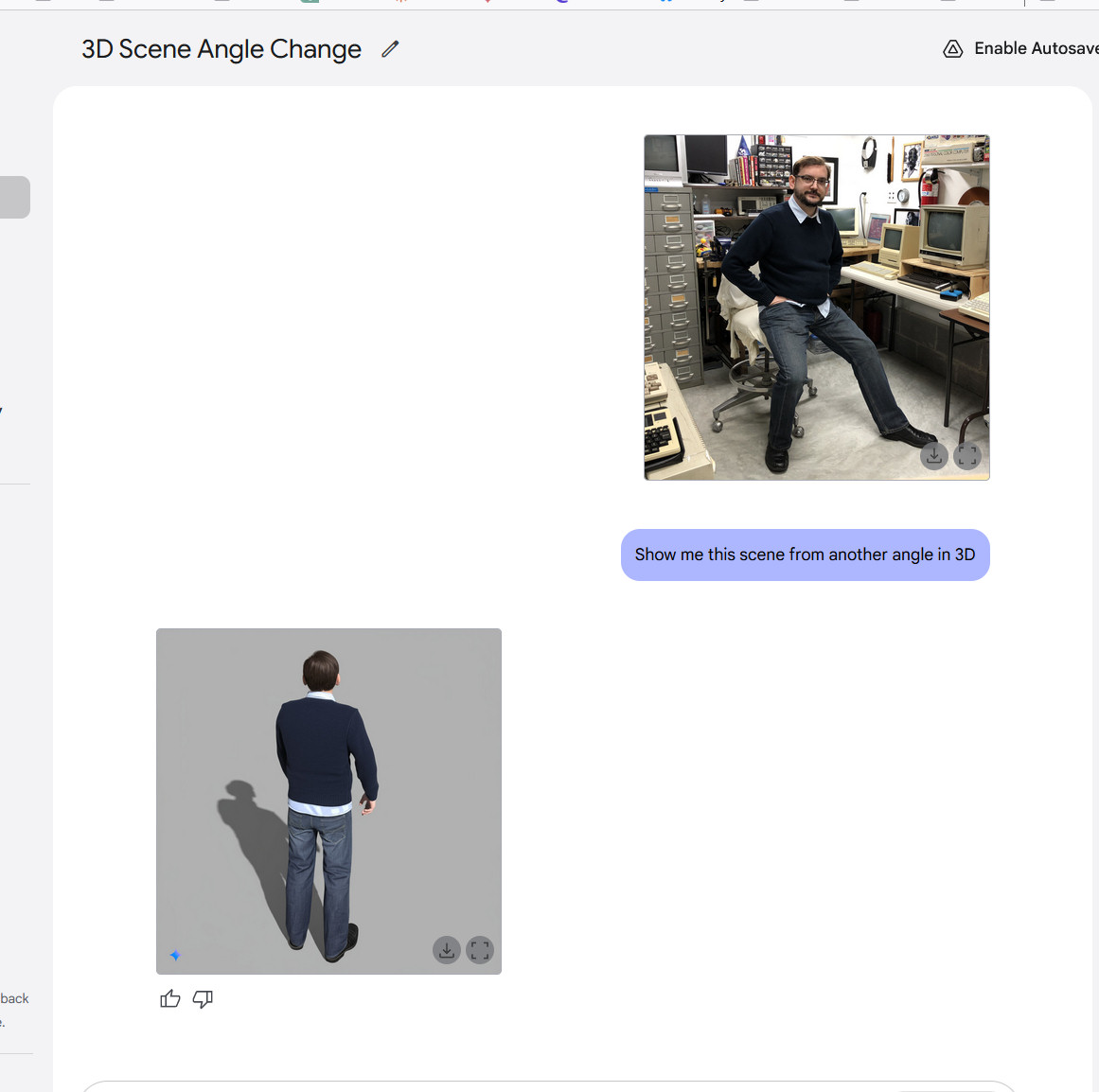The image size is (1099, 1092).
Task: Download the uploaded office photo
Action: [x=933, y=456]
